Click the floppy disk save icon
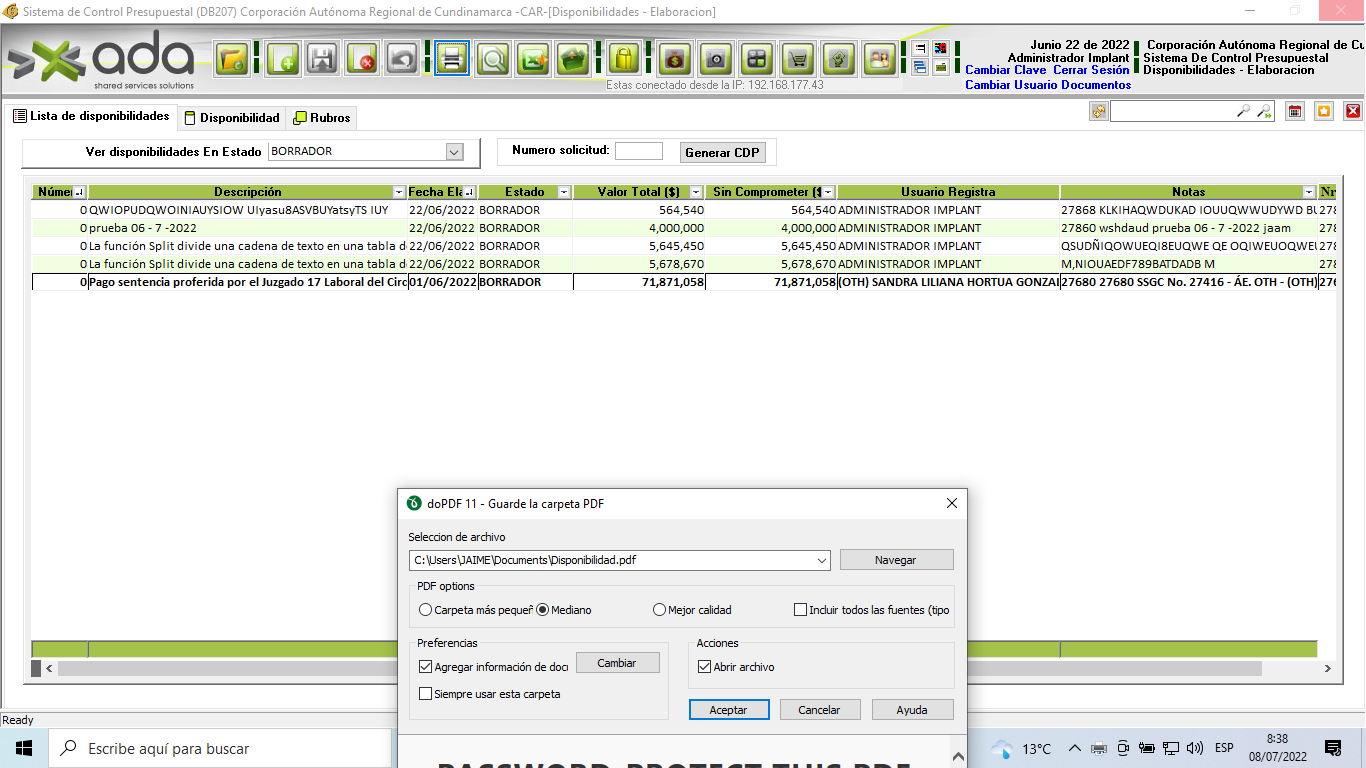 click(x=322, y=59)
